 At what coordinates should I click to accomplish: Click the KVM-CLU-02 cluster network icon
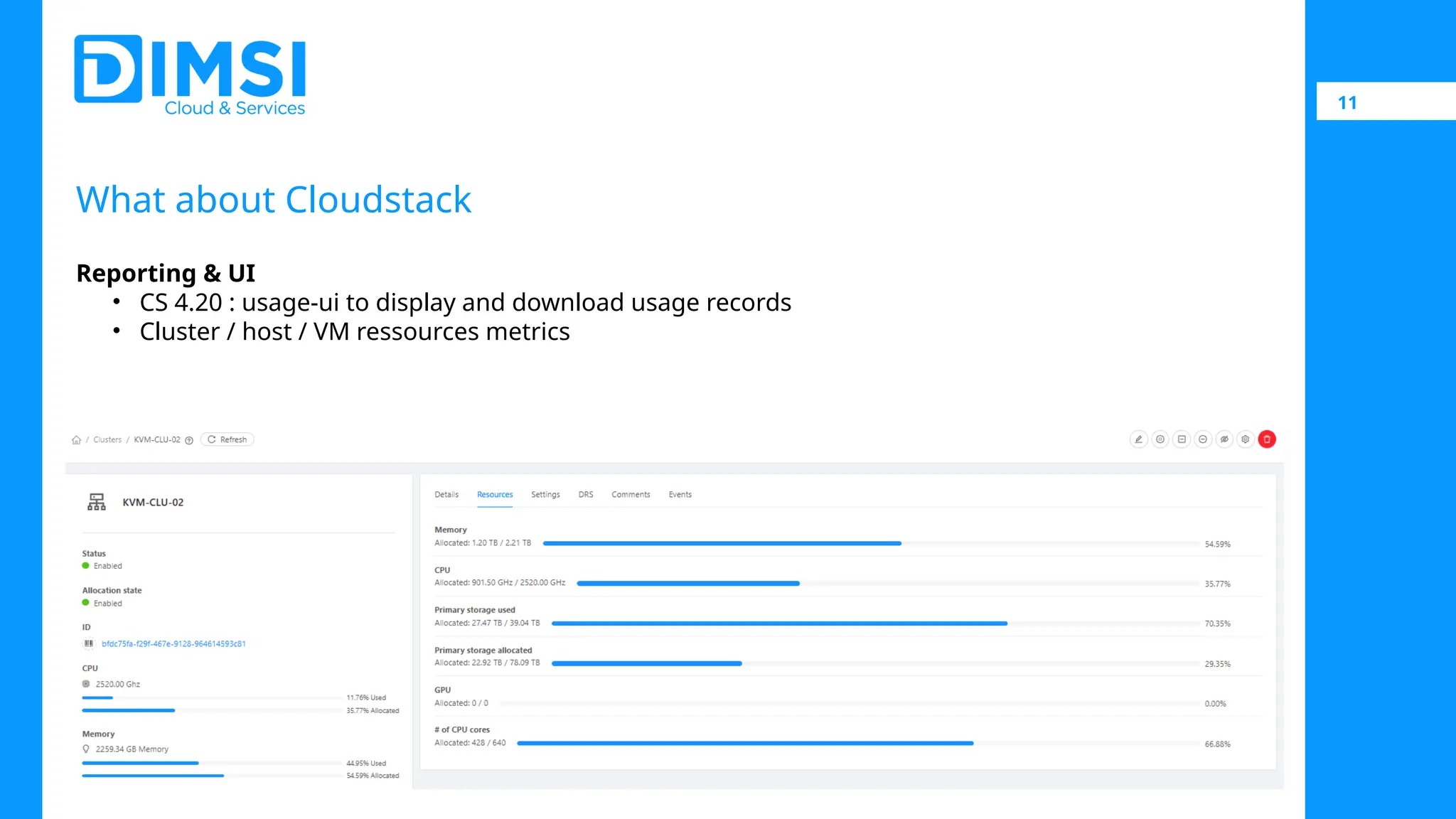[97, 502]
